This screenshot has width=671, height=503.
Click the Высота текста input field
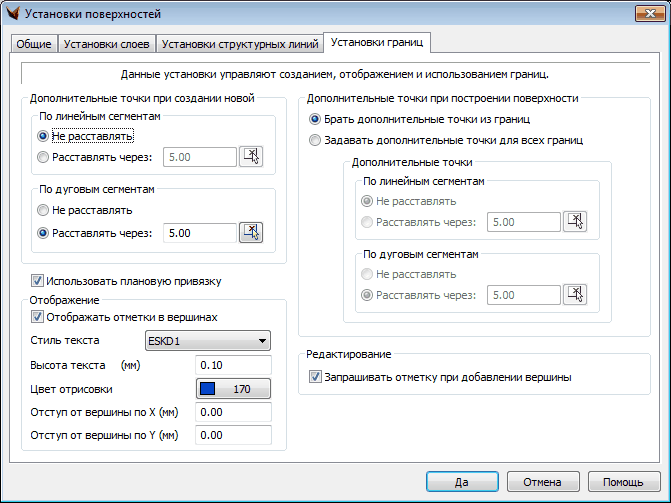(x=234, y=364)
